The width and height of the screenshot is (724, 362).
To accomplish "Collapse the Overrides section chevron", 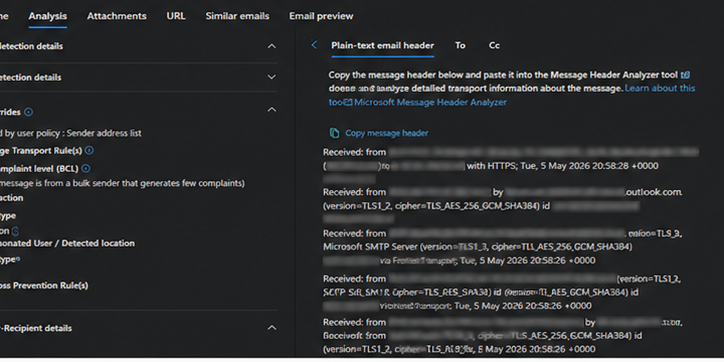I will [272, 109].
